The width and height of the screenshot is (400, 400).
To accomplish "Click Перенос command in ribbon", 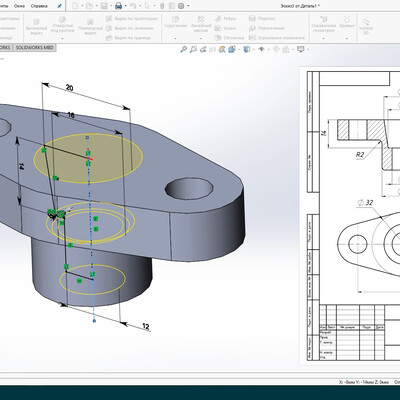I will pos(262,19).
